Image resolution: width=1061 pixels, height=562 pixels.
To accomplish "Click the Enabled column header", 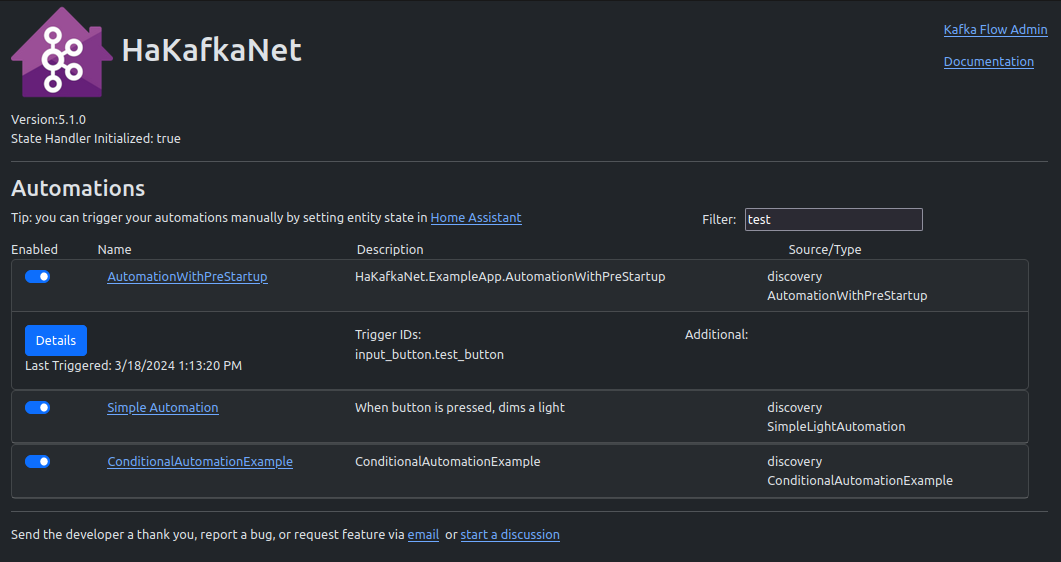I will click(x=35, y=250).
